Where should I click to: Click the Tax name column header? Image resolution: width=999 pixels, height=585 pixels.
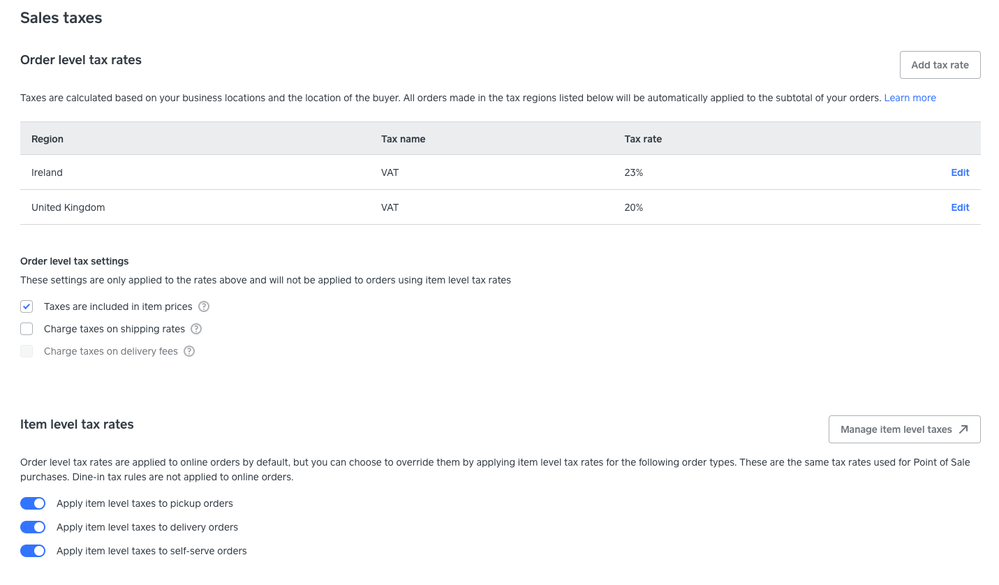click(x=403, y=139)
